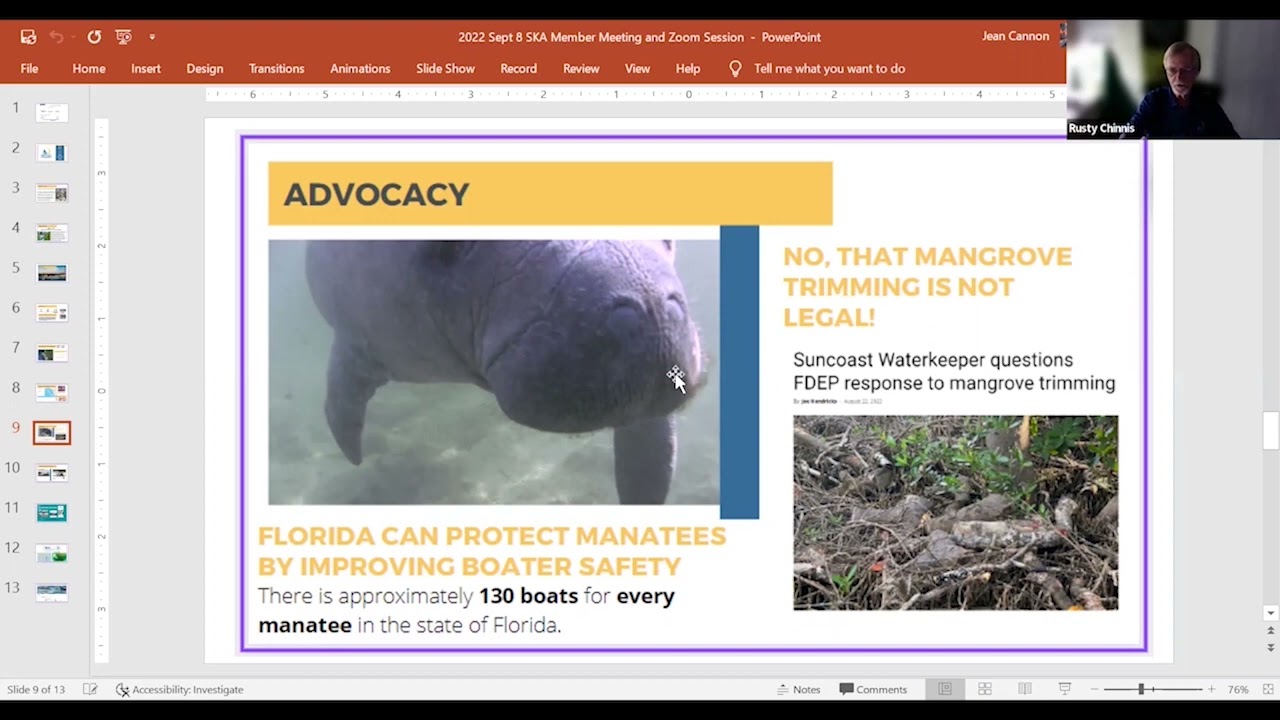The height and width of the screenshot is (720, 1280).
Task: Go to the Review ribbon tab
Action: 581,69
